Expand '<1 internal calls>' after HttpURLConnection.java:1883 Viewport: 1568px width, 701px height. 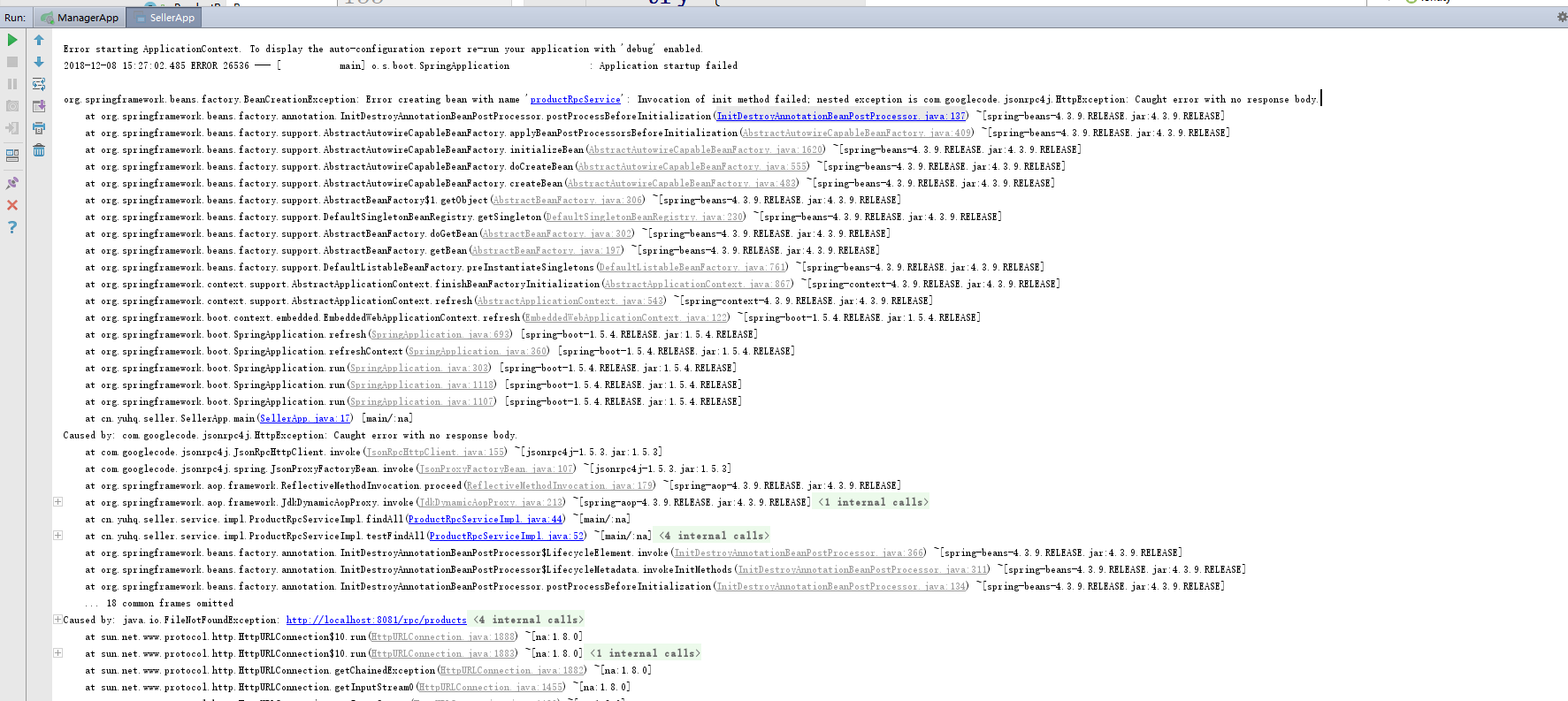[645, 653]
